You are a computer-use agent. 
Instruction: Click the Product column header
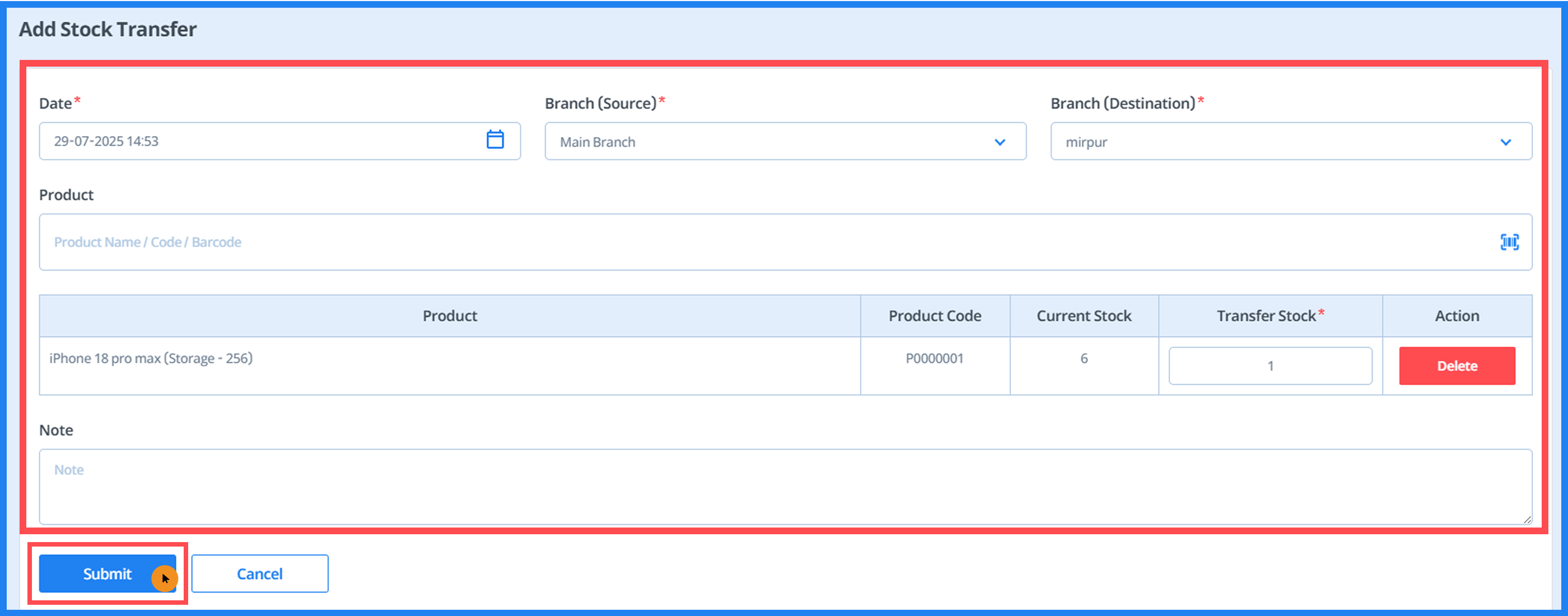450,316
